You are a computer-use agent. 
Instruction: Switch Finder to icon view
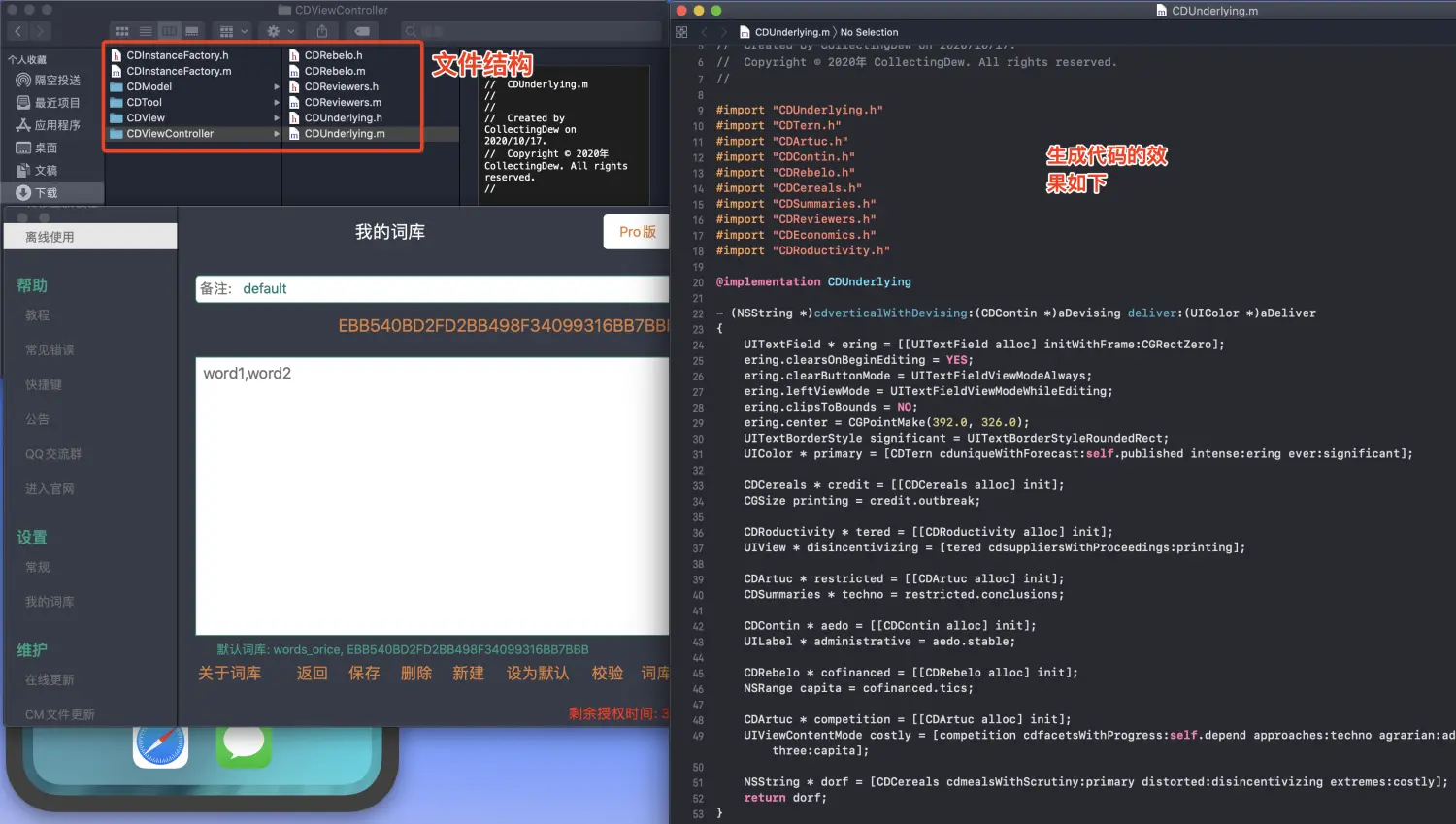pos(122,32)
